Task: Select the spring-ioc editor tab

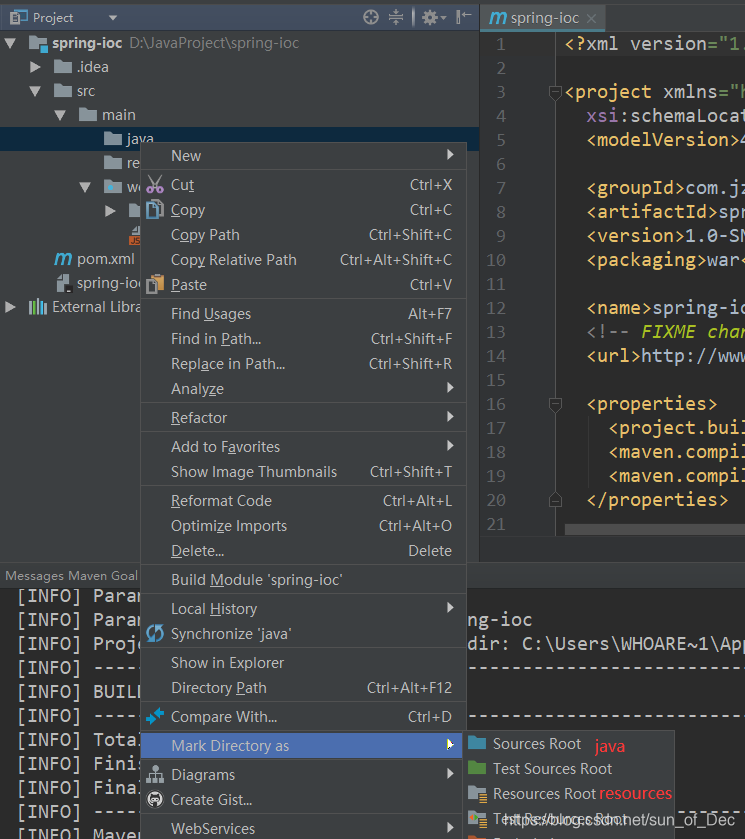Action: [x=542, y=18]
